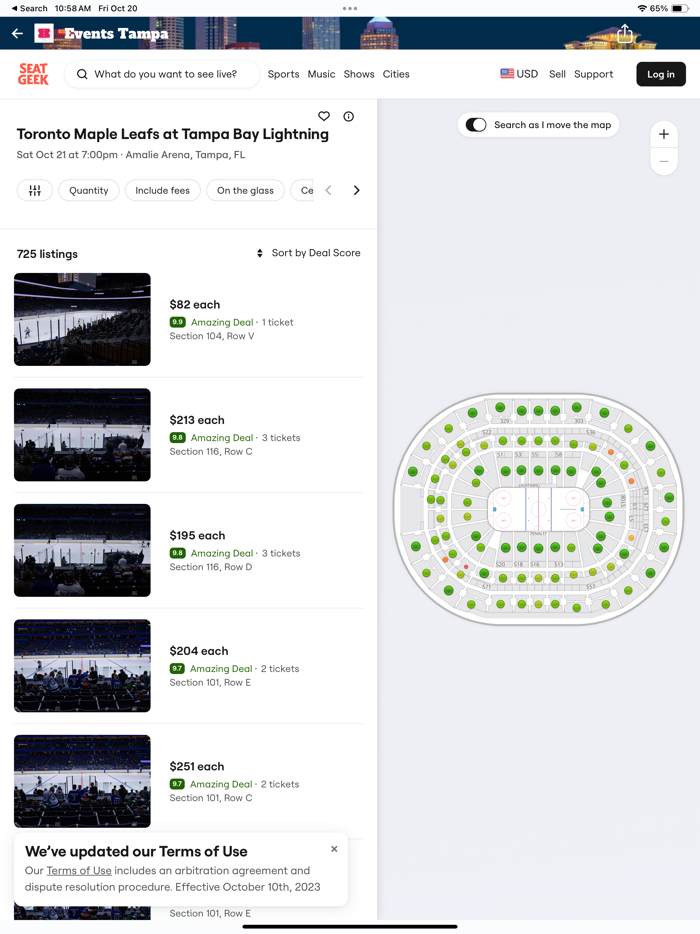This screenshot has width=700, height=934.
Task: Click the search field for live events
Action: [x=165, y=74]
